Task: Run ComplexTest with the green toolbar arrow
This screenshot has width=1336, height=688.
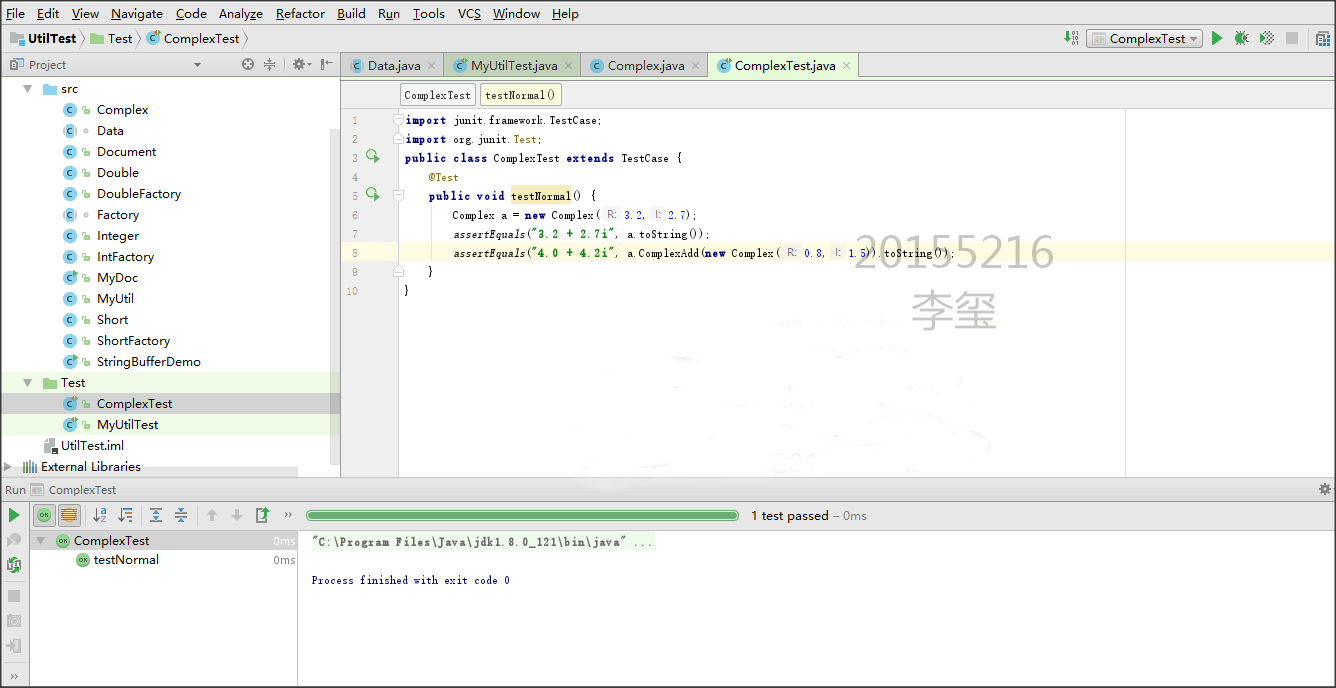Action: click(x=1217, y=38)
